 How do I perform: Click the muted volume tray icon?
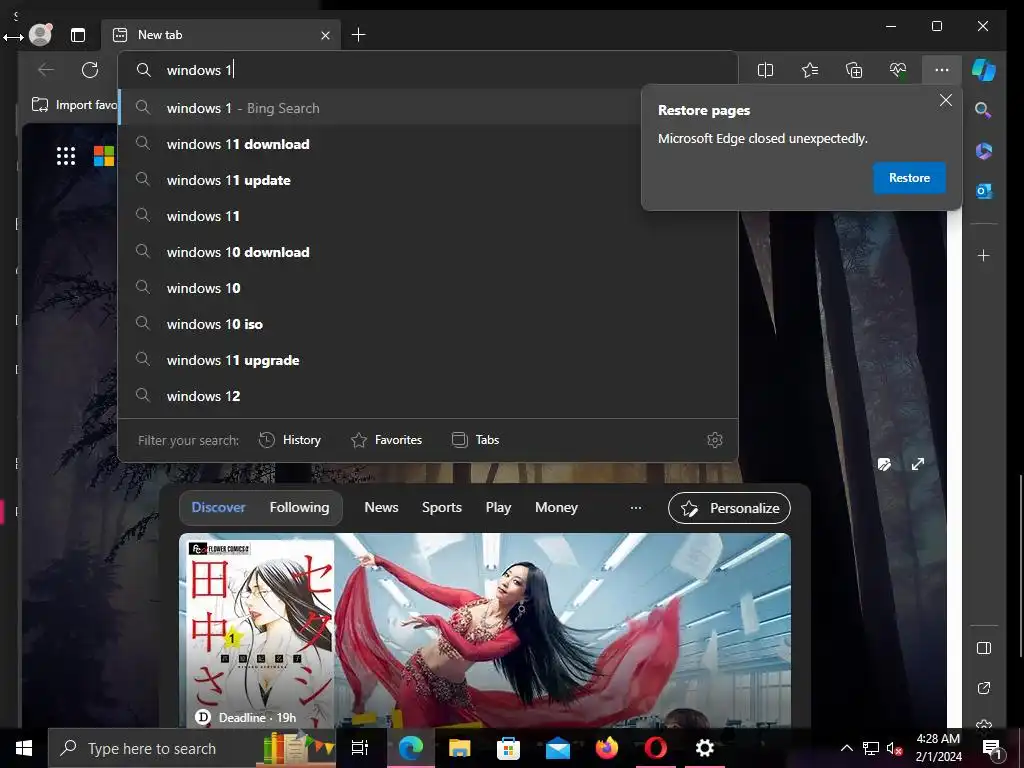coord(894,748)
